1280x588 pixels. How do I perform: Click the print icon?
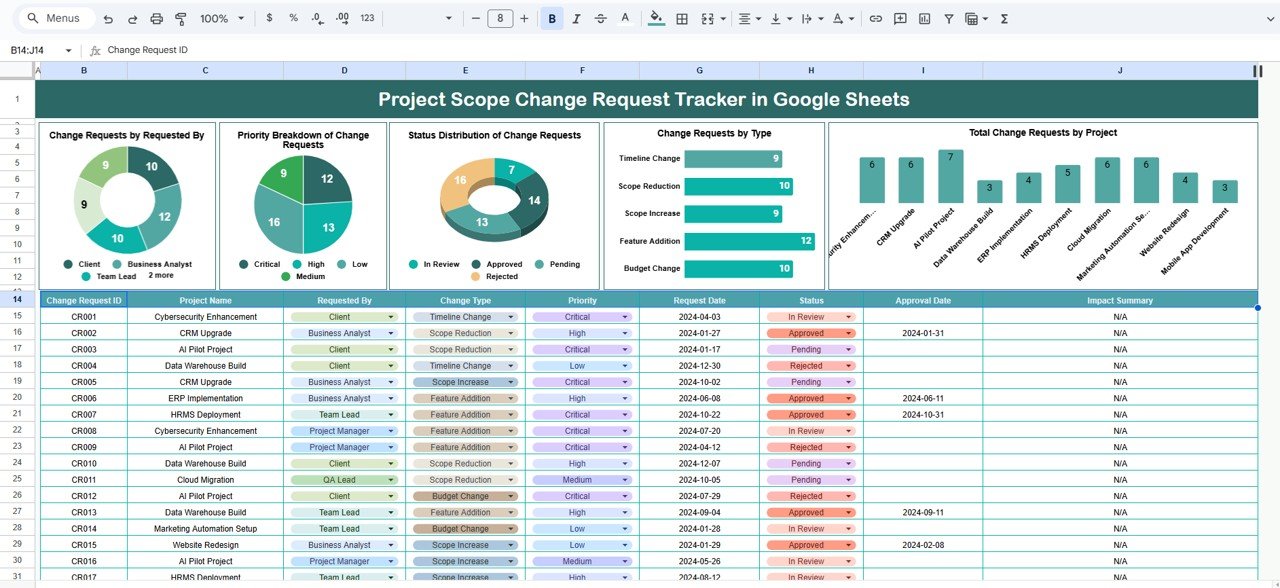coord(157,18)
